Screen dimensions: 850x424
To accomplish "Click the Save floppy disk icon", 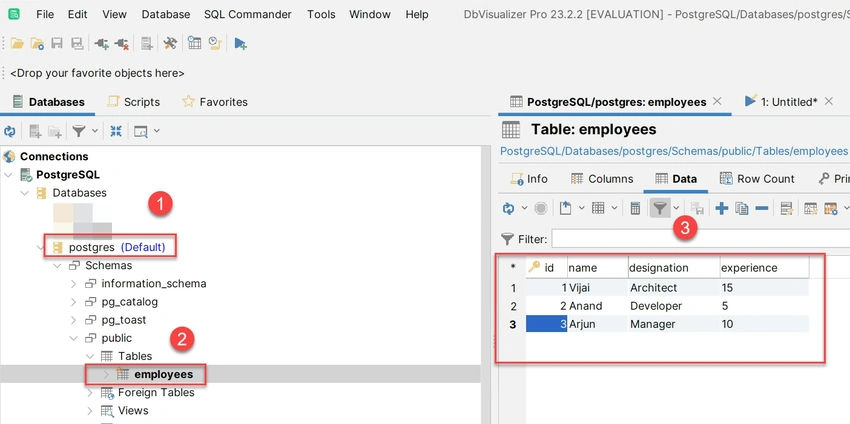I will tap(57, 43).
